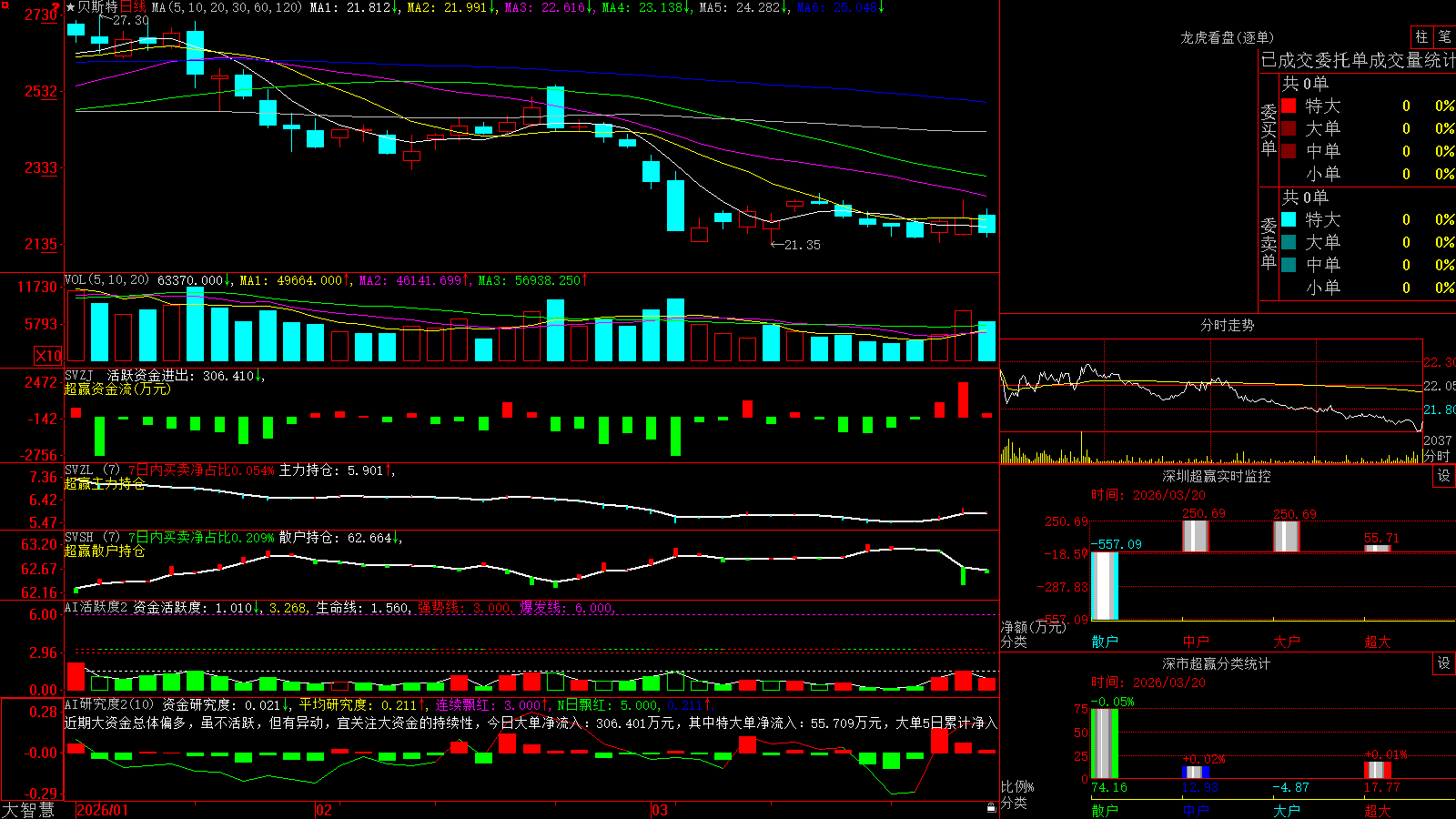1456x819 pixels.
Task: Select 超大 bar labeled 55.71 in monitor chart
Action: click(1378, 548)
